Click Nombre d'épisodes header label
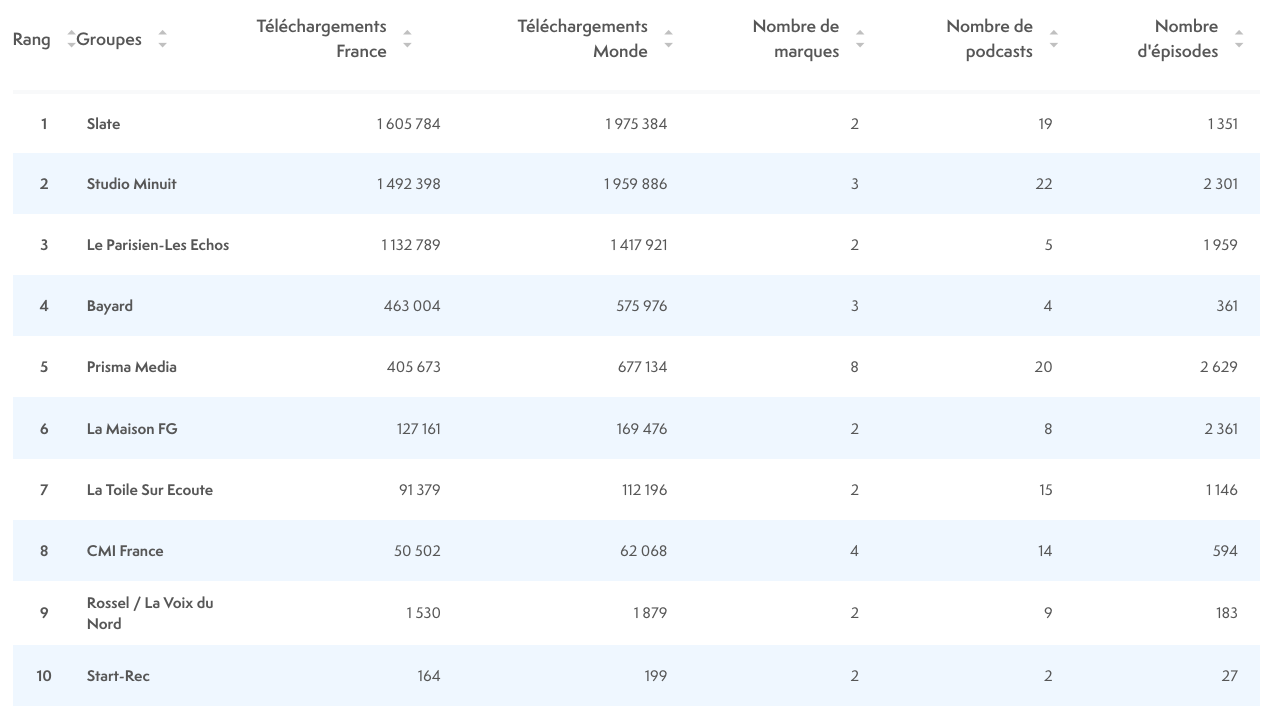The image size is (1280, 720). [x=1177, y=39]
